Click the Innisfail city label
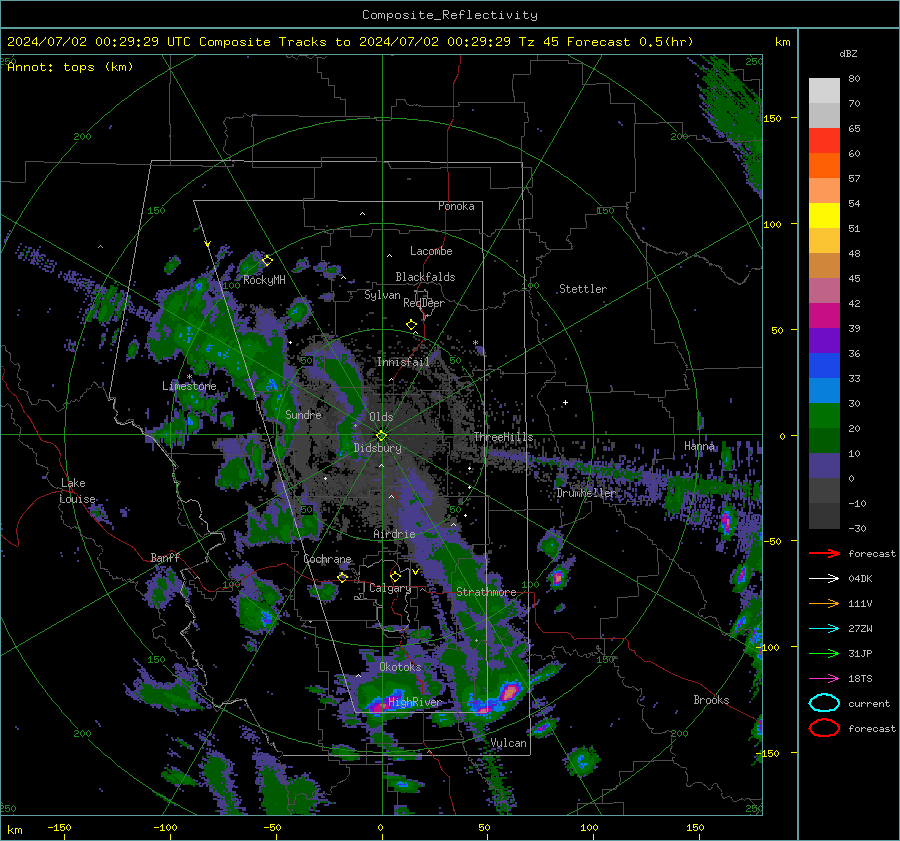Viewport: 900px width, 841px height. click(x=403, y=362)
